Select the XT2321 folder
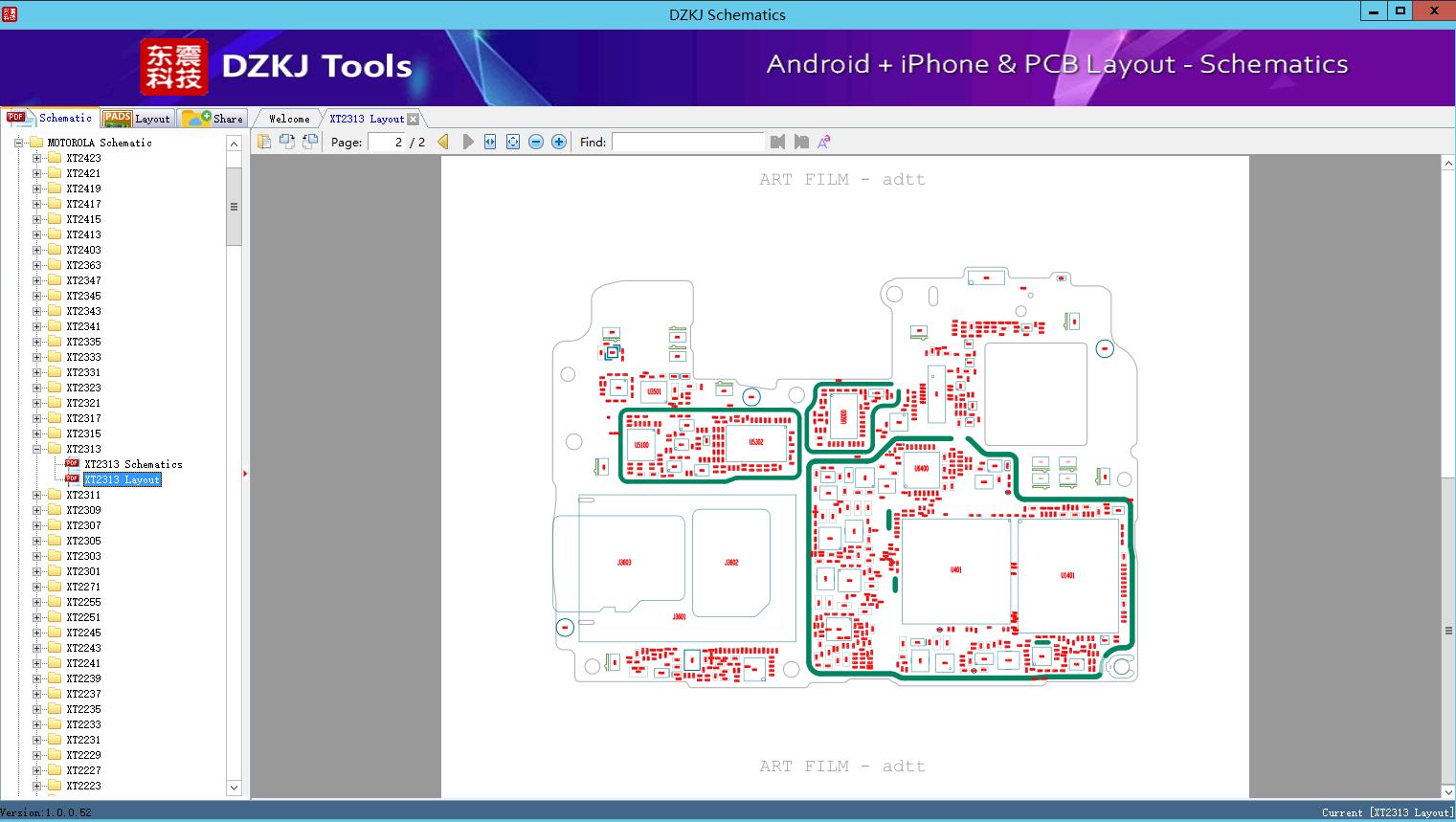 (x=83, y=403)
